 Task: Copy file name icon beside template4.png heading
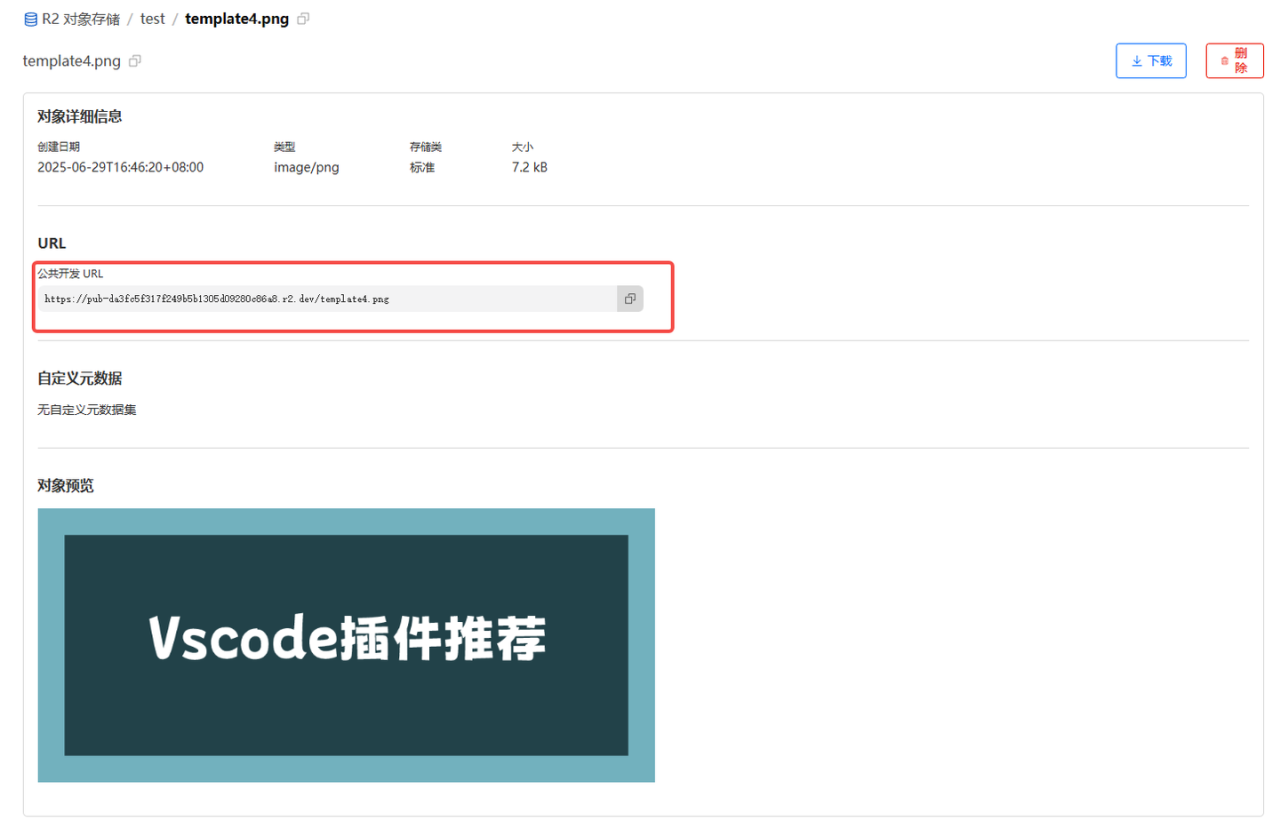pos(135,61)
